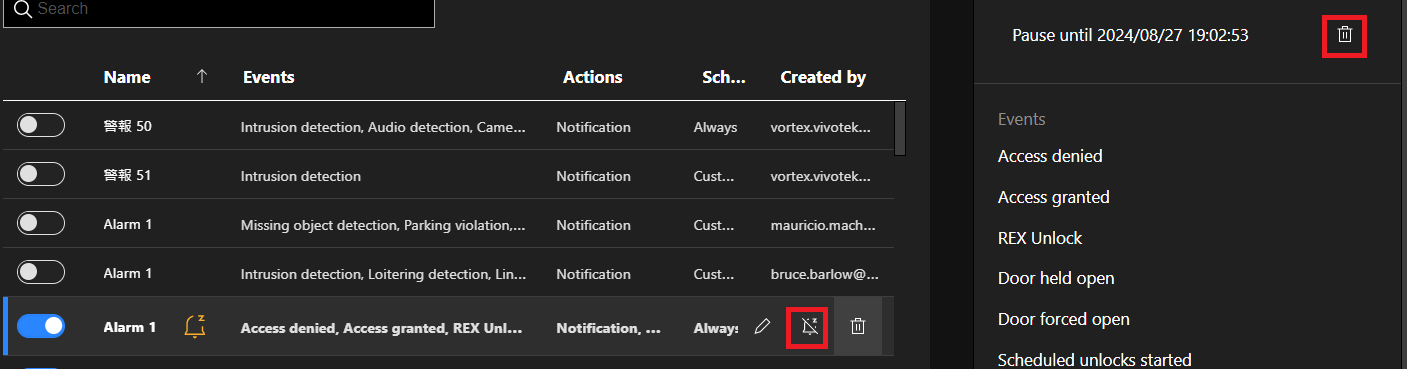1407x369 pixels.
Task: Select Access denied in the Events list
Action: click(x=1050, y=156)
